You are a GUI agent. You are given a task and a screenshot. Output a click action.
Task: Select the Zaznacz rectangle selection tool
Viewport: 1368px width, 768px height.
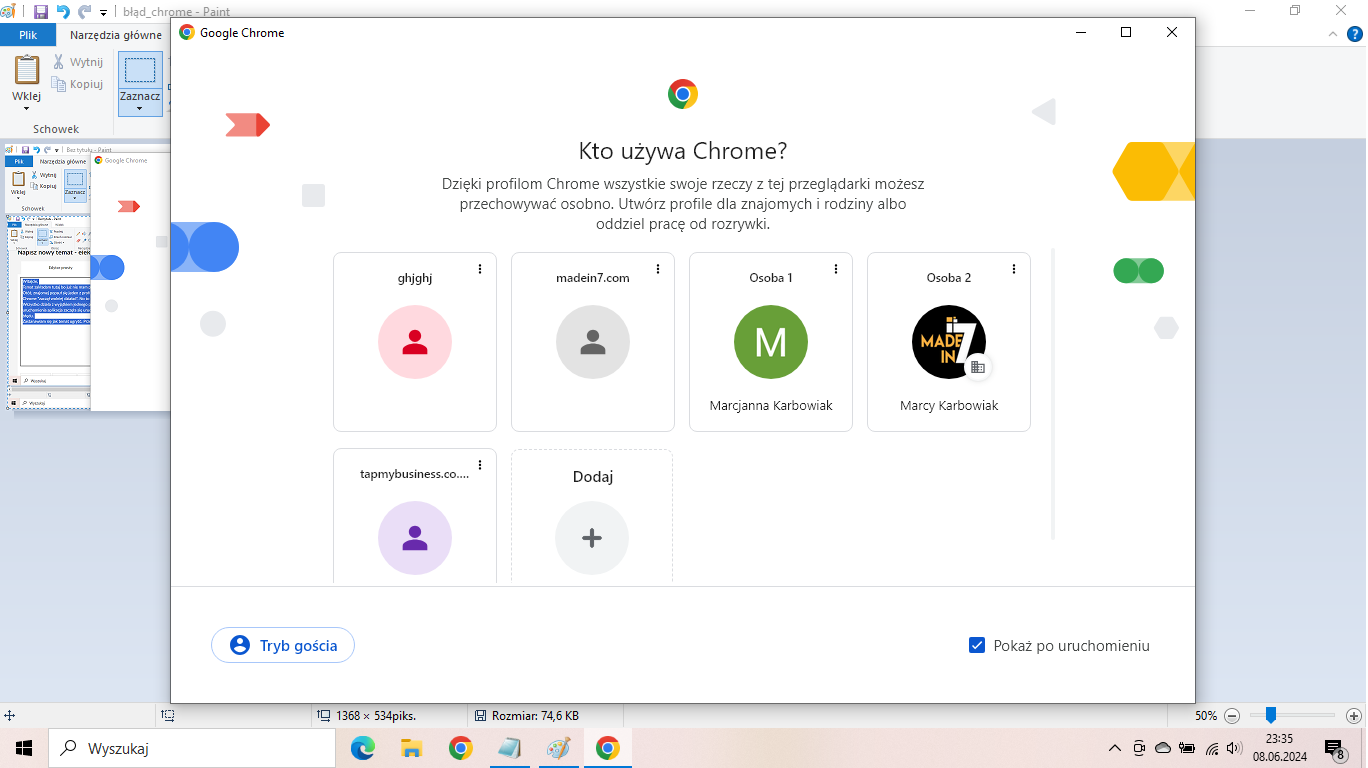(140, 69)
